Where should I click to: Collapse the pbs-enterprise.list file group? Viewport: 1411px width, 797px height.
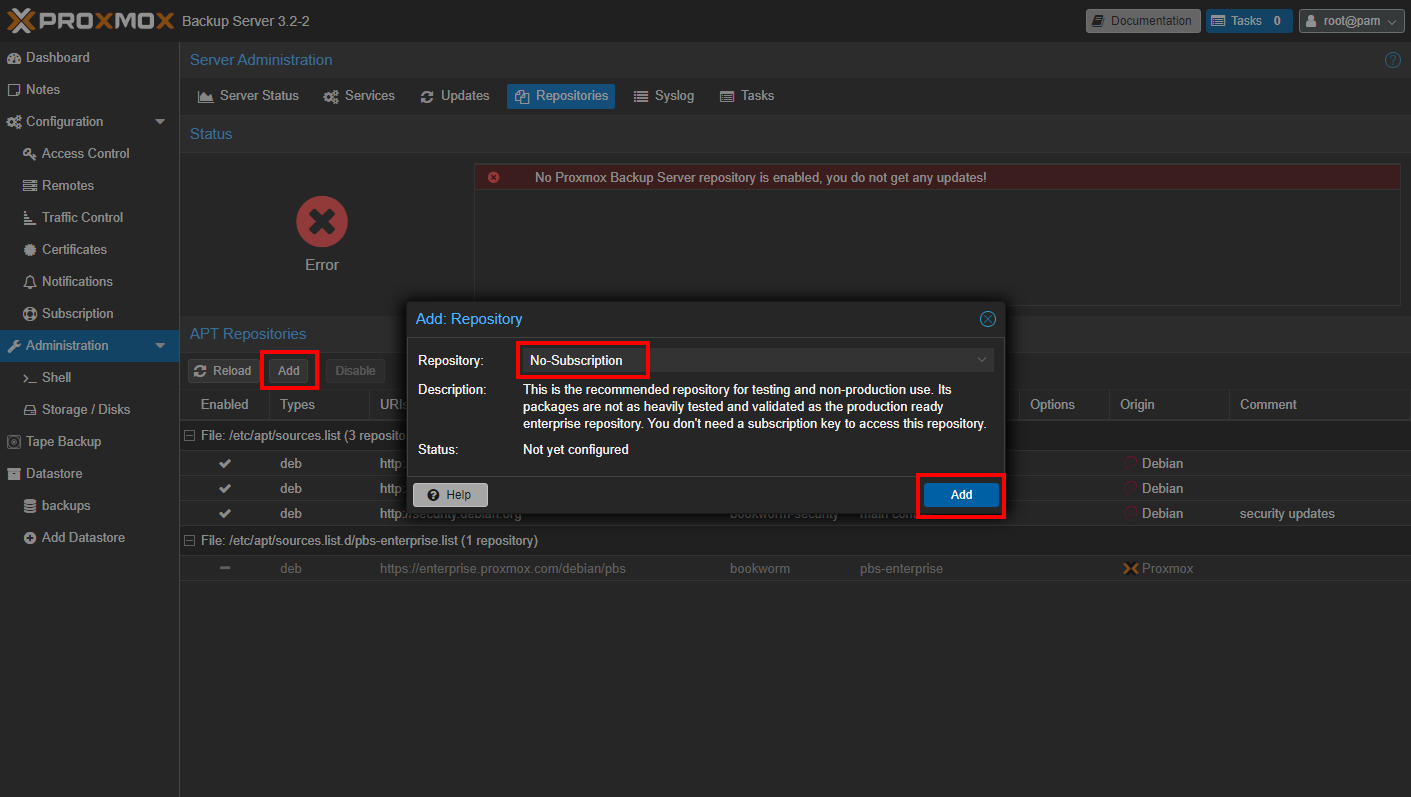pos(189,541)
